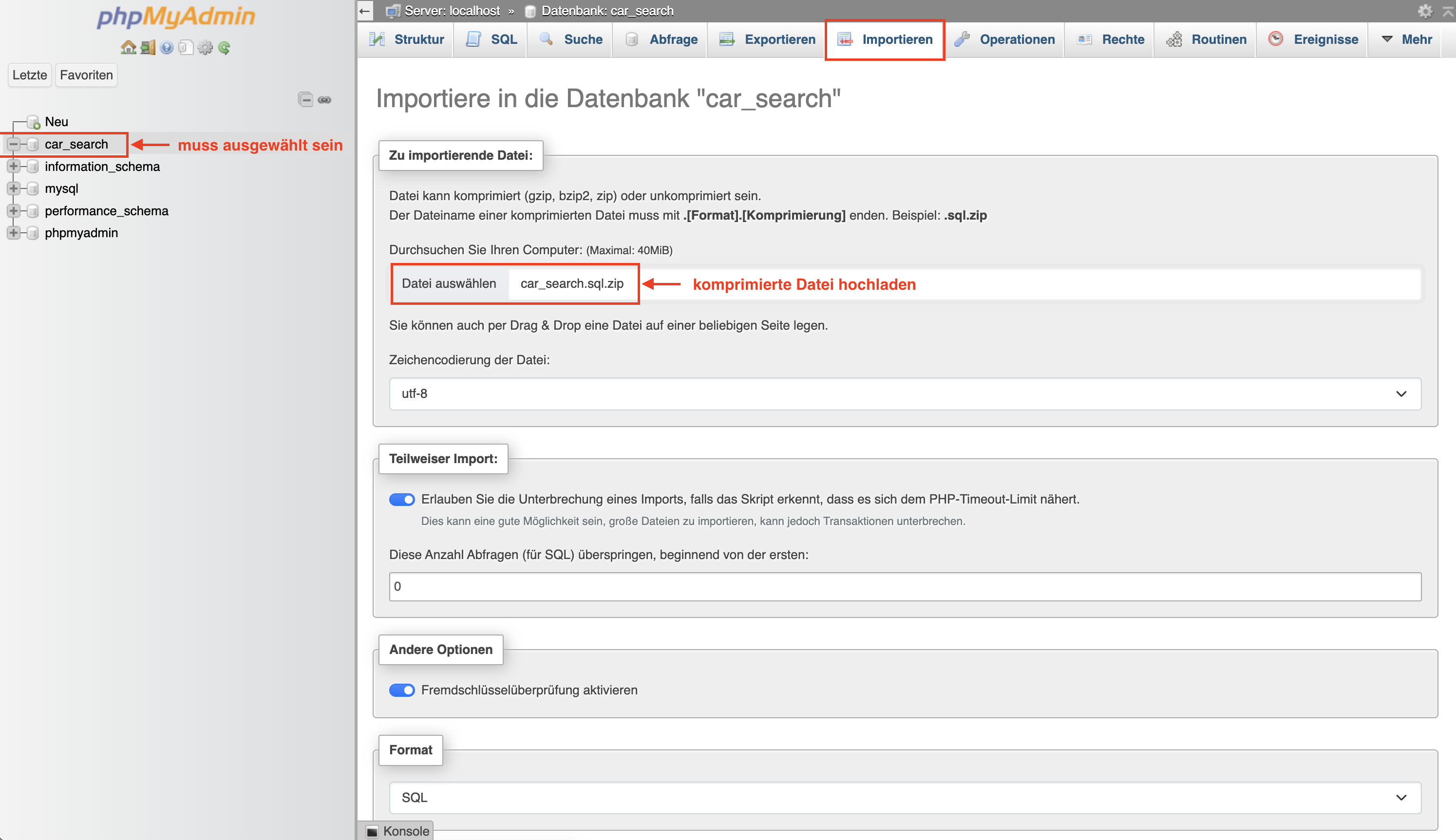Click the chain link icon in sidebar

tap(325, 100)
